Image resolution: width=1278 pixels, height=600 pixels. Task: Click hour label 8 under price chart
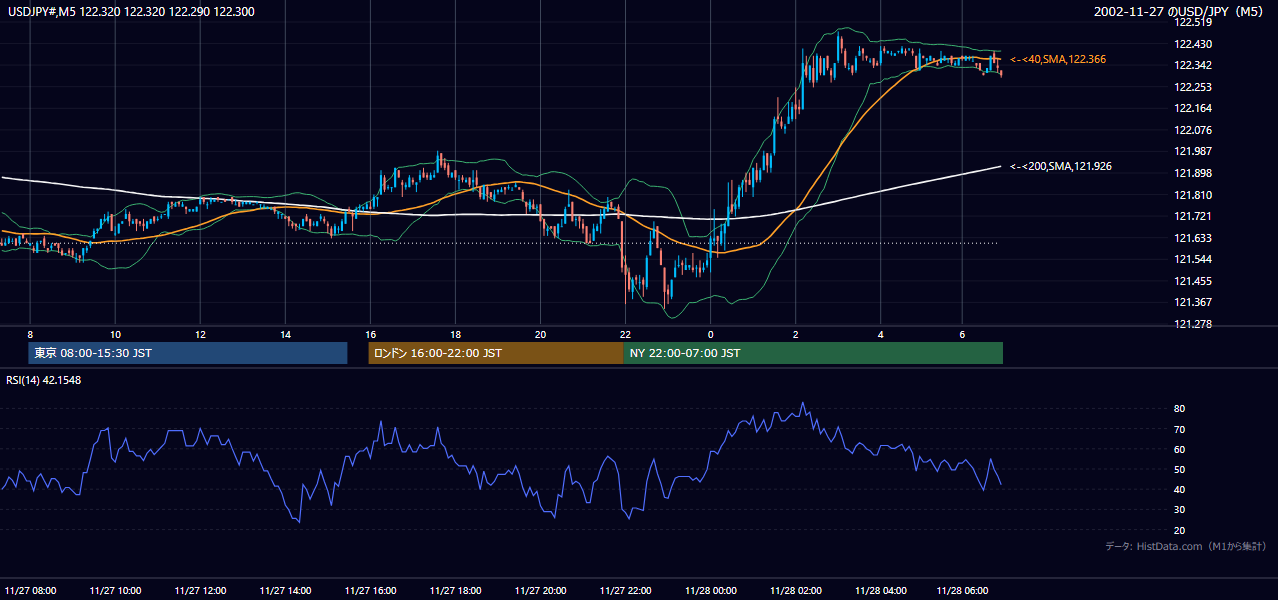30,334
